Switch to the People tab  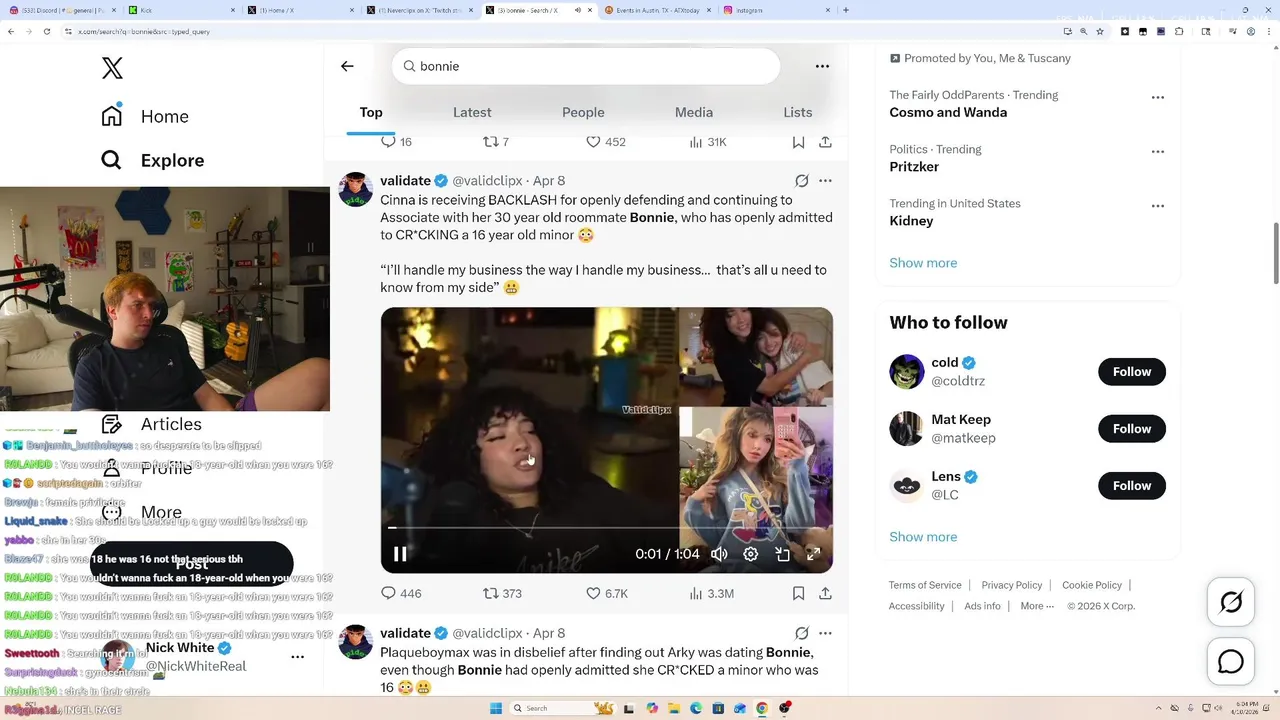click(583, 112)
